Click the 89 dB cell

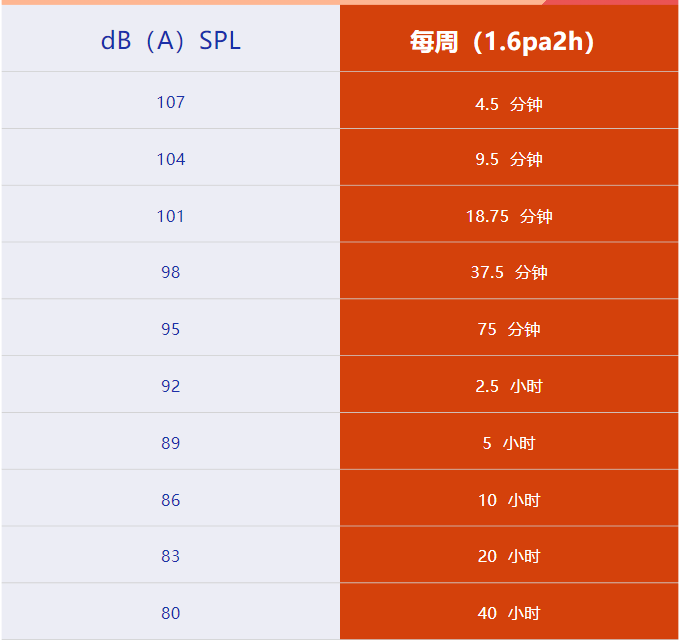point(171,443)
